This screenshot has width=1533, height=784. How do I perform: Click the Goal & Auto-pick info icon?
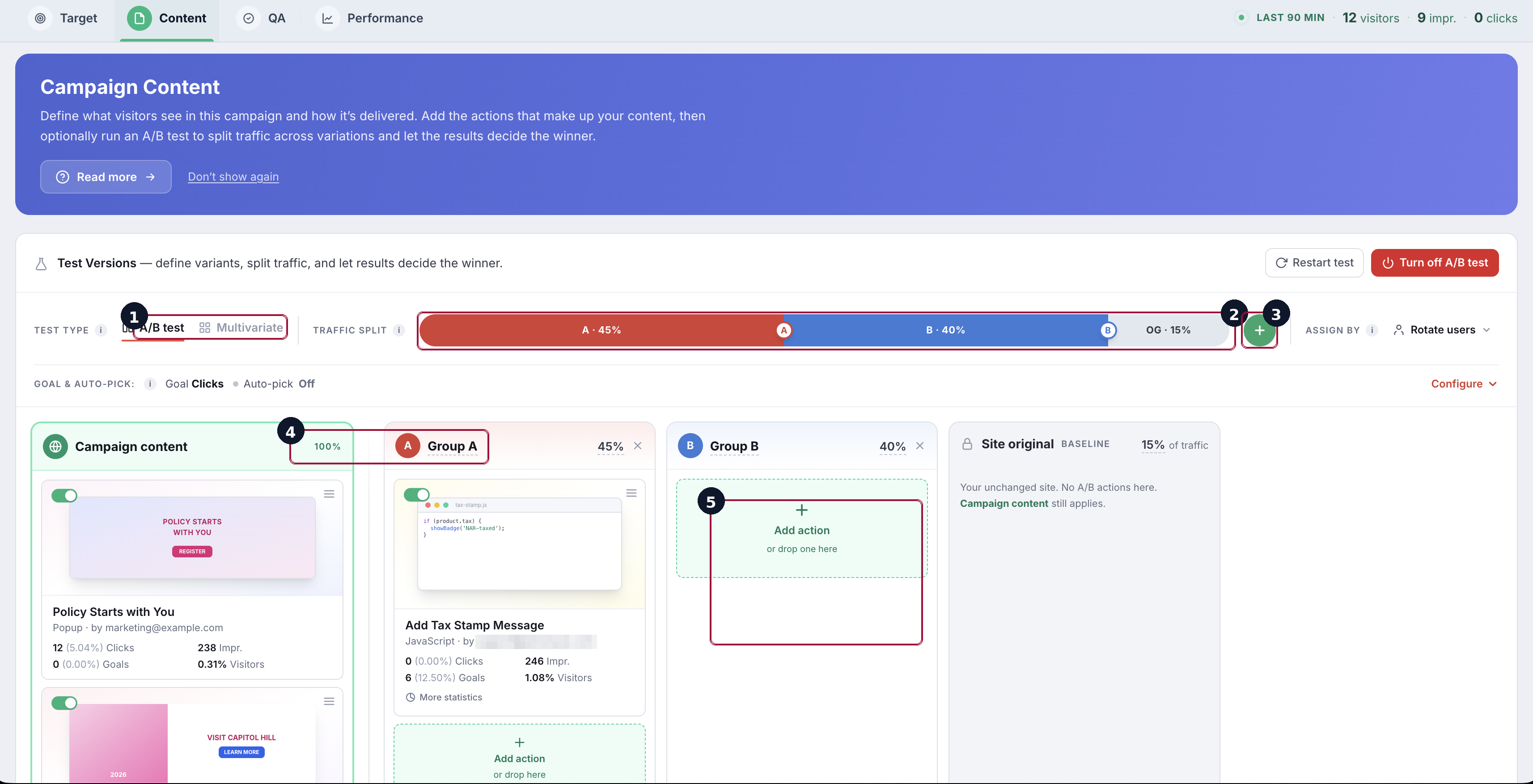click(x=150, y=384)
